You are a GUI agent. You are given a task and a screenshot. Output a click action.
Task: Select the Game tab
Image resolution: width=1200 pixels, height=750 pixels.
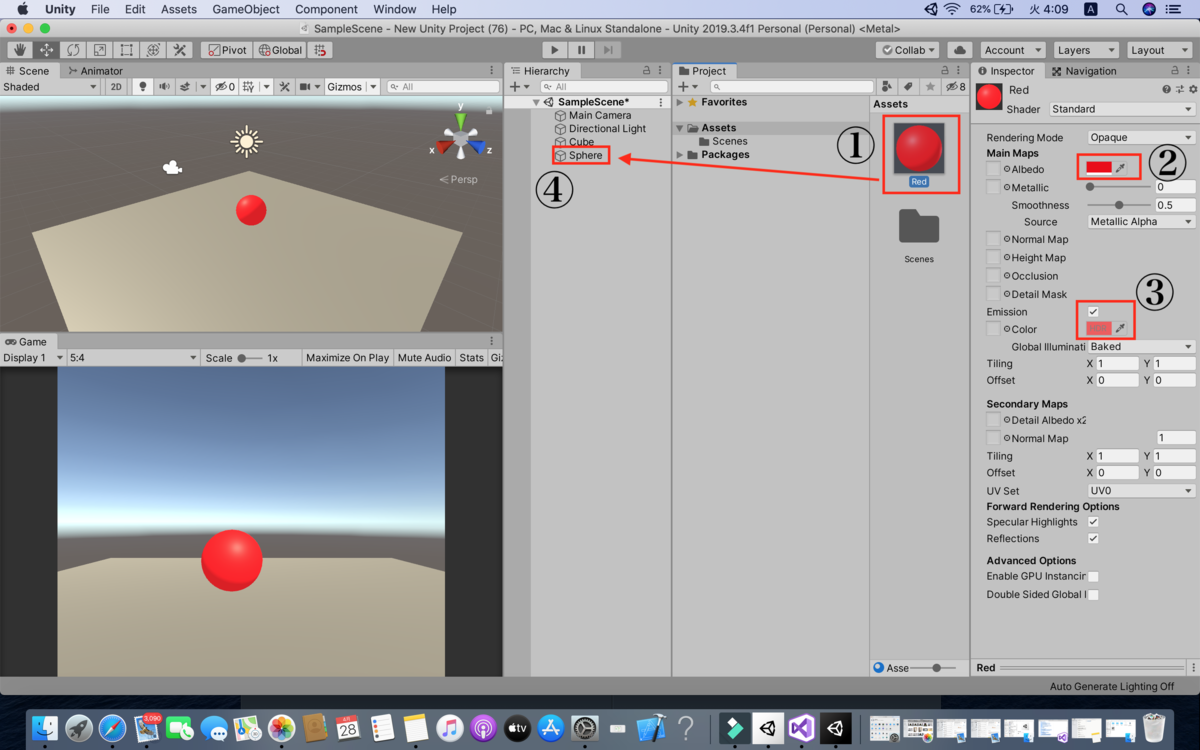(x=26, y=342)
